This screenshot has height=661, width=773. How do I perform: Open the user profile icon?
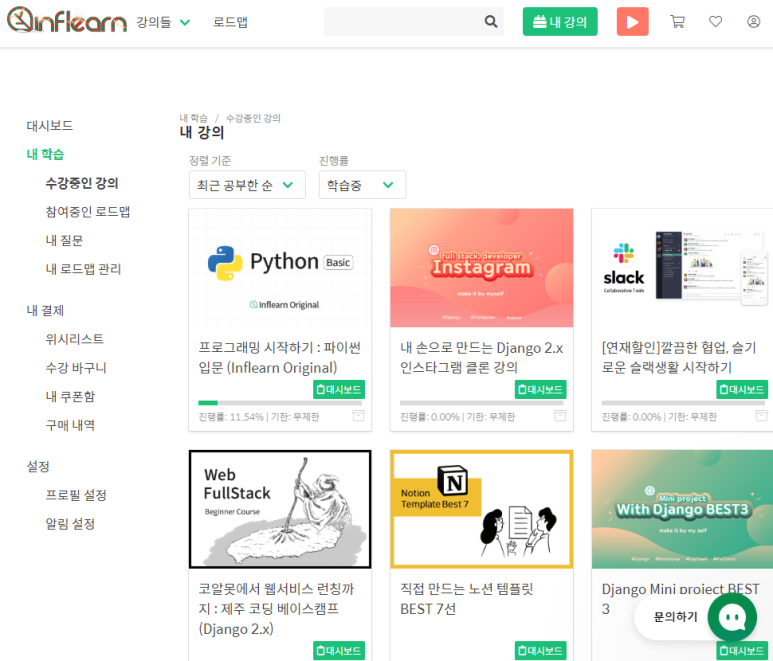pos(753,21)
